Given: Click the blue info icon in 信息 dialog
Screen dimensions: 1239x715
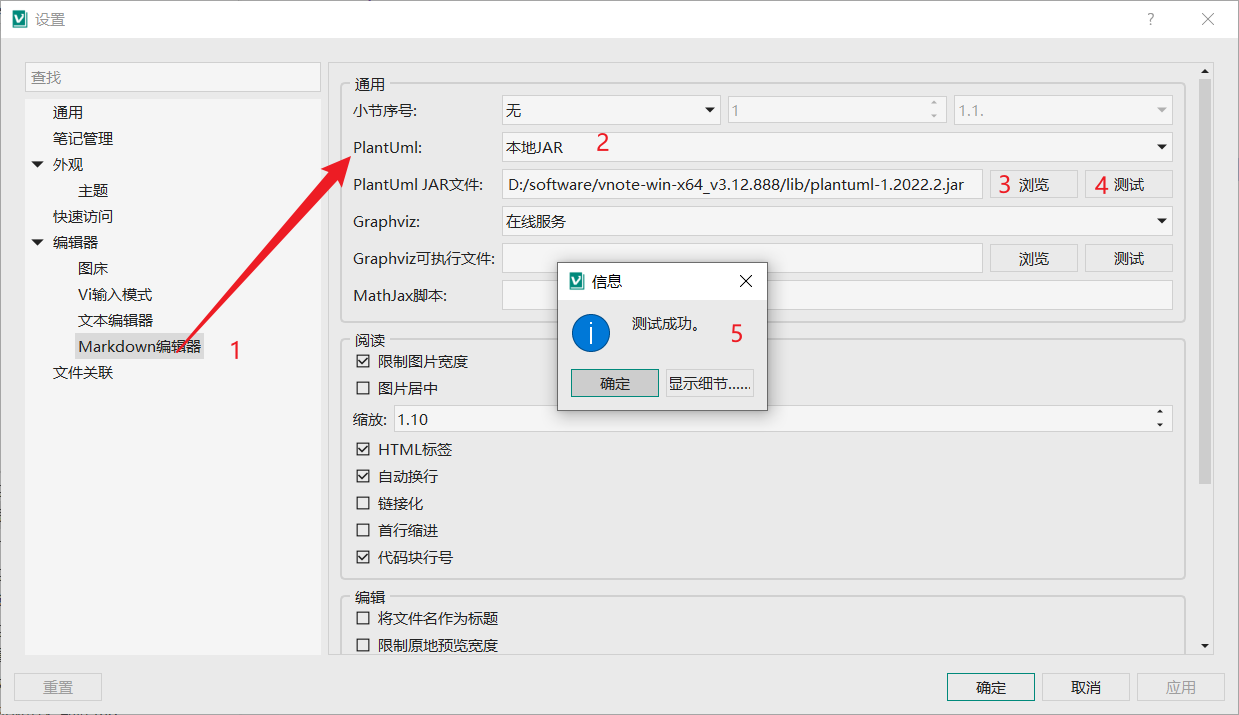Looking at the screenshot, I should coord(590,333).
